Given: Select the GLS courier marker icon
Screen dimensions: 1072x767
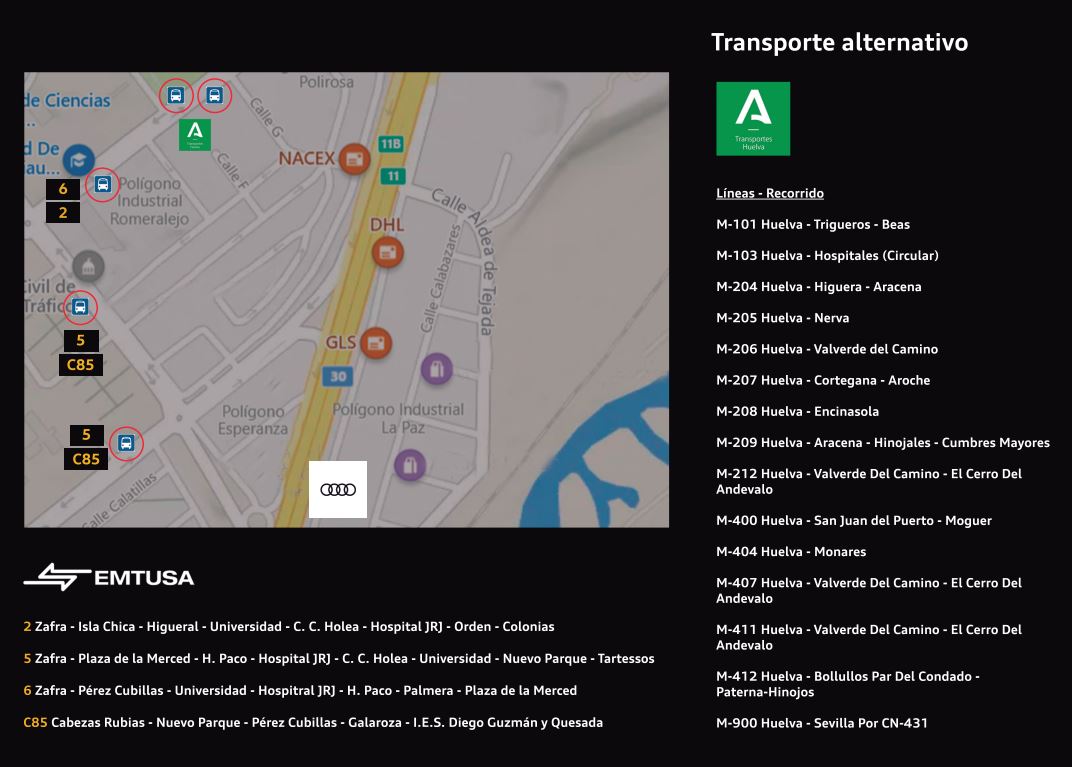Looking at the screenshot, I should click(x=375, y=344).
